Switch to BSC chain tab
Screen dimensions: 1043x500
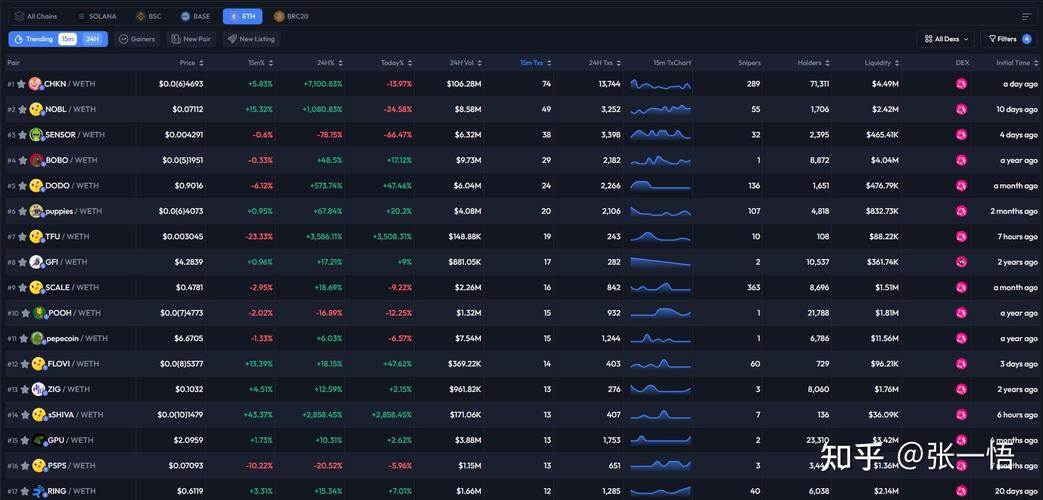(x=150, y=17)
